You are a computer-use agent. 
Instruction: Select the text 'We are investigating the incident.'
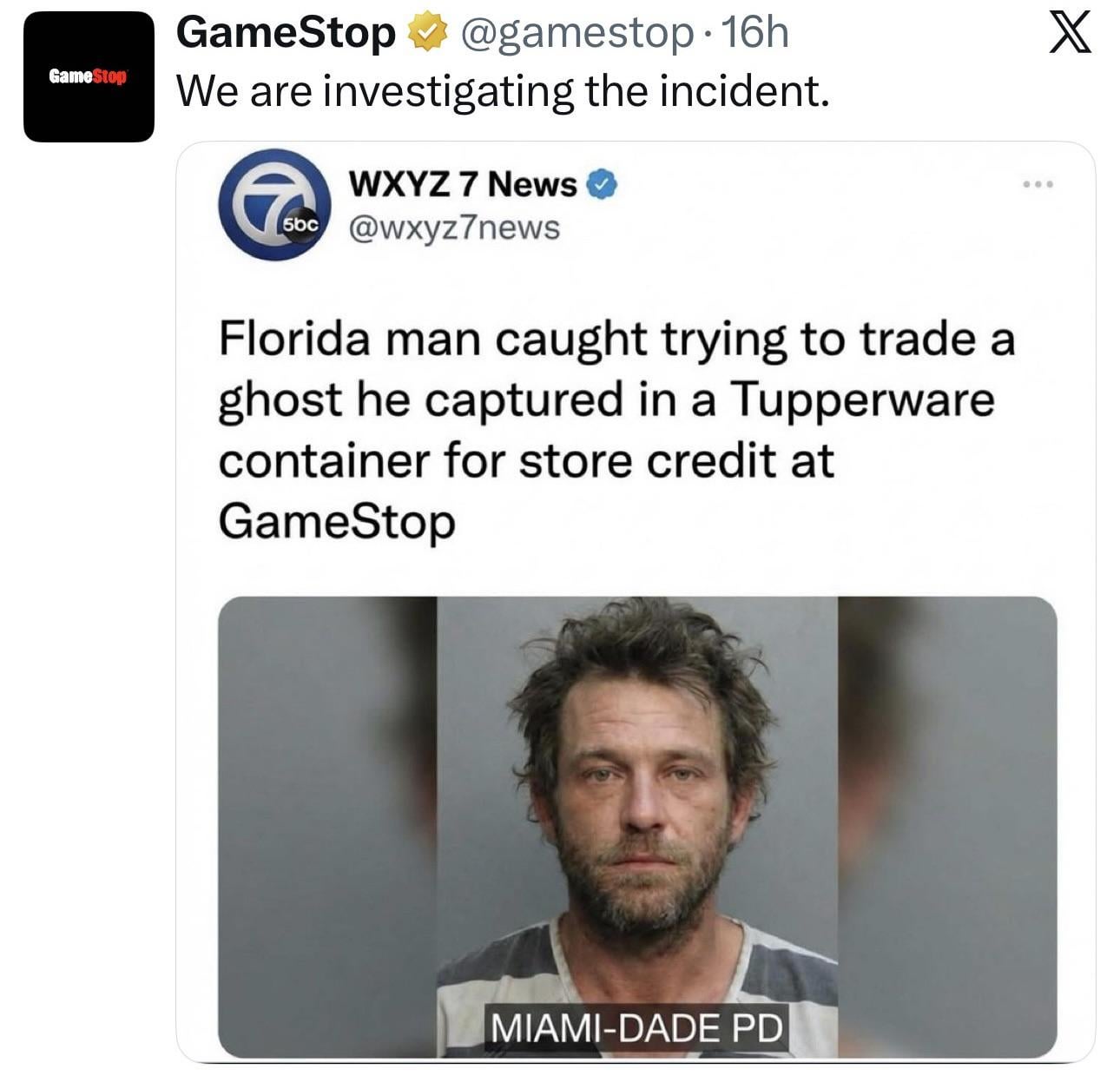(503, 91)
